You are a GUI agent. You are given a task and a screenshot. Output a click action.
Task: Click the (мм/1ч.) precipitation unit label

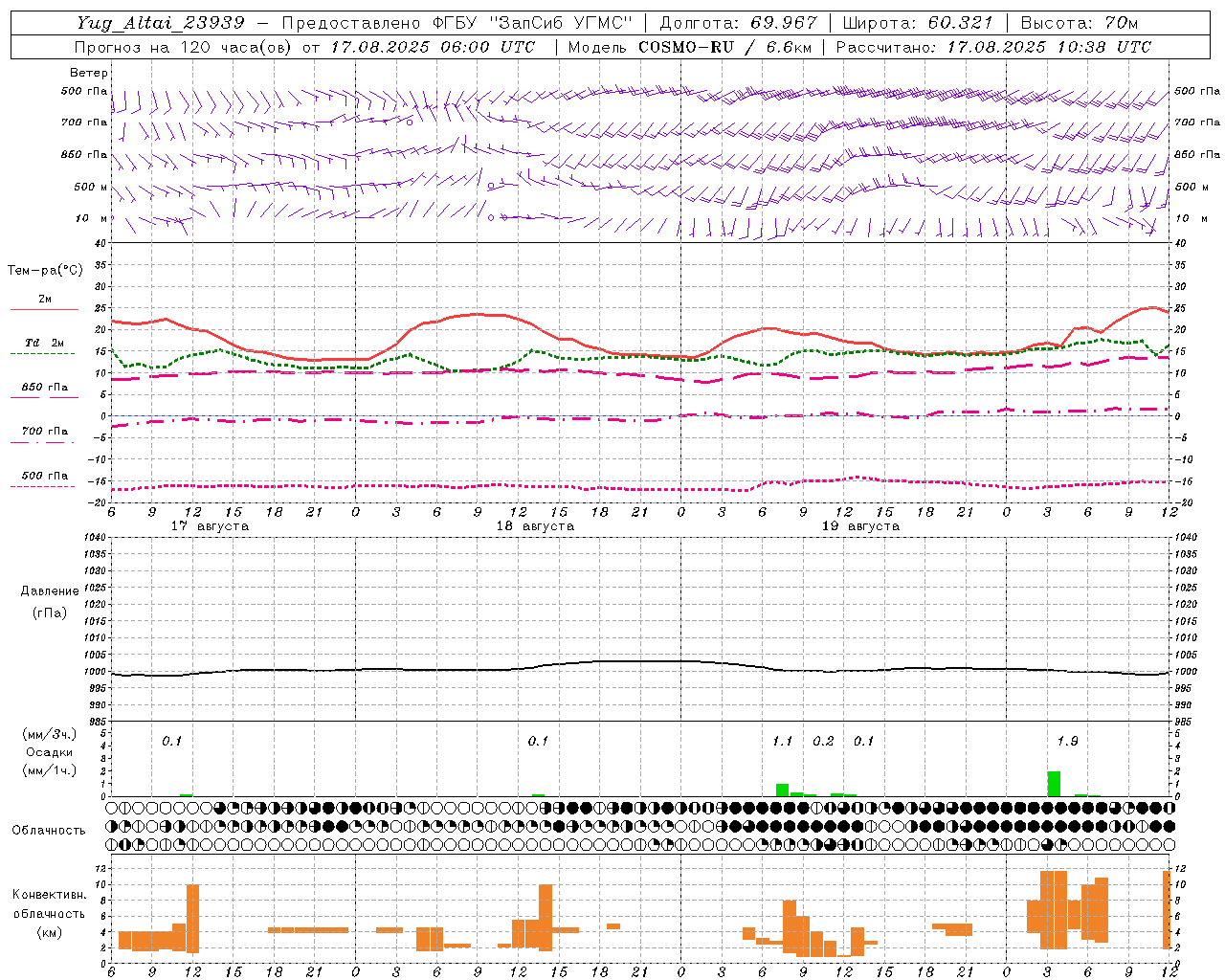pos(50,770)
